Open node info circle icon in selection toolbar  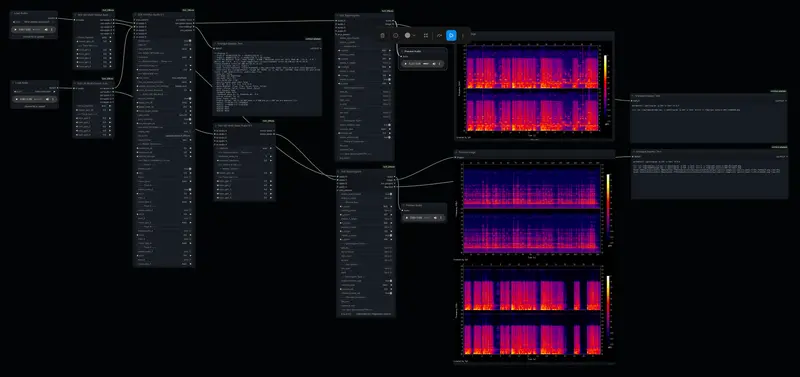pos(395,36)
